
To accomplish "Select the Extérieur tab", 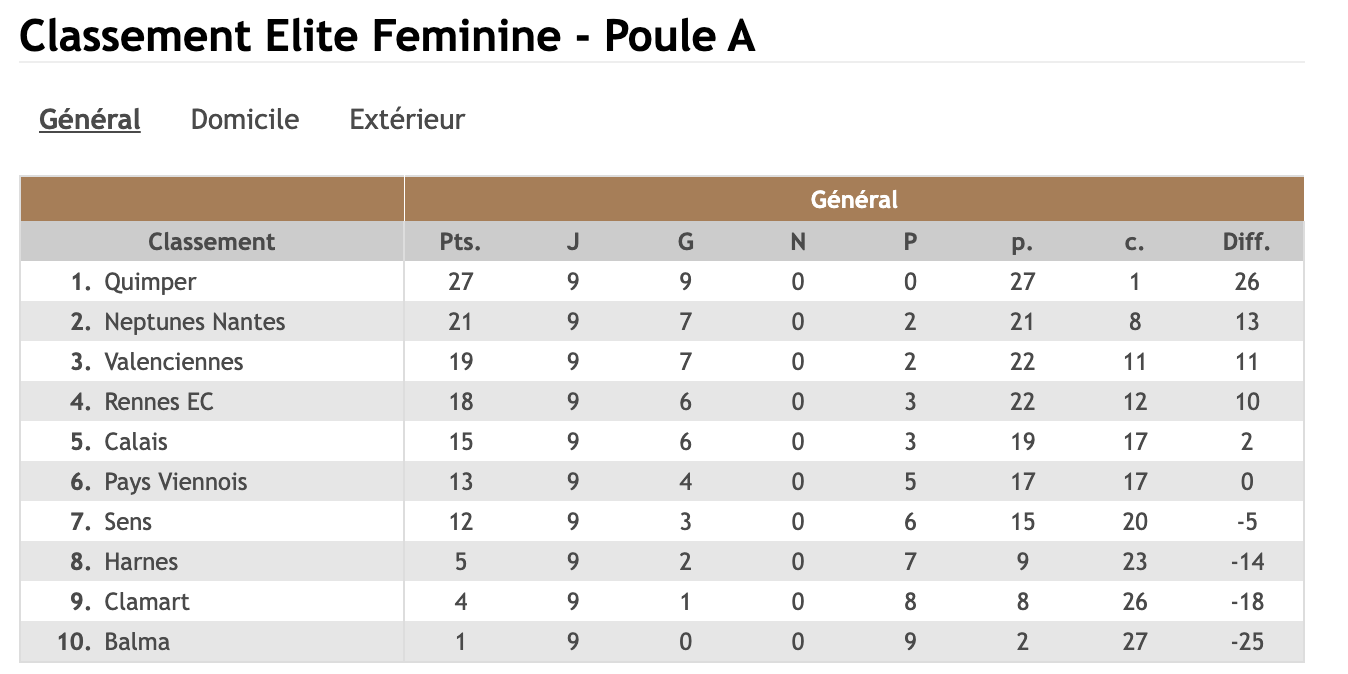I will pos(407,120).
